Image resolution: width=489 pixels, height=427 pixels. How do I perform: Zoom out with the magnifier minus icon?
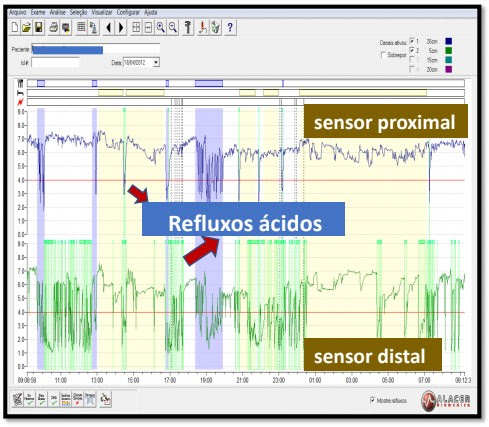coord(173,27)
